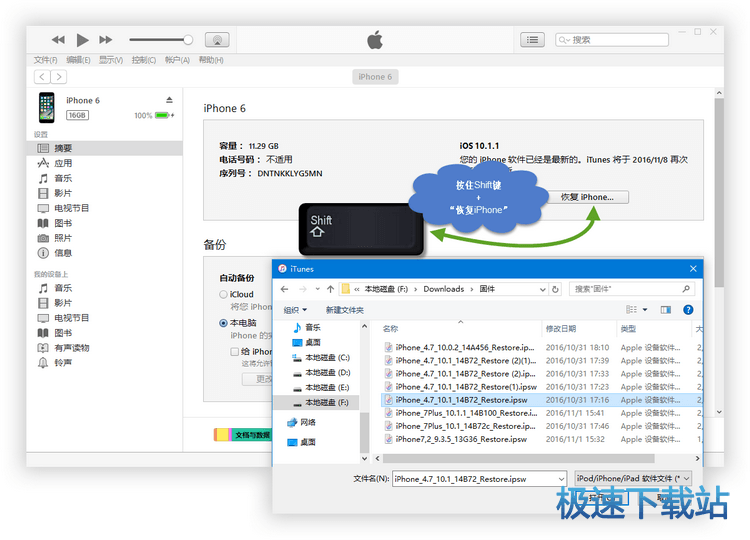
Task: Click the 搜索"固件" search box
Action: [x=631, y=289]
